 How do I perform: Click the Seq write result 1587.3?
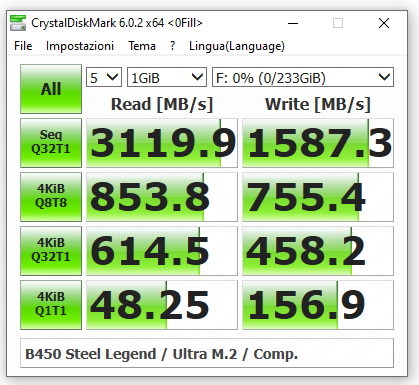point(318,143)
